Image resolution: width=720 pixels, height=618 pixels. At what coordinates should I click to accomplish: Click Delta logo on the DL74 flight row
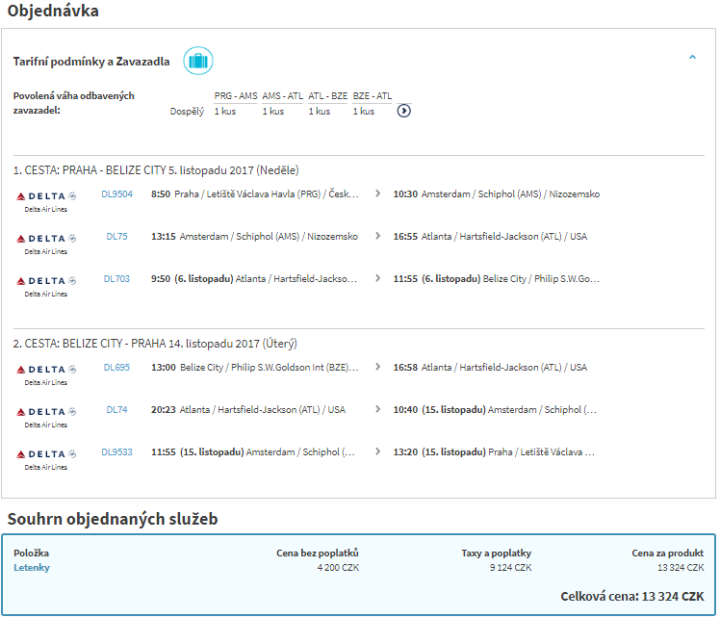(x=46, y=412)
